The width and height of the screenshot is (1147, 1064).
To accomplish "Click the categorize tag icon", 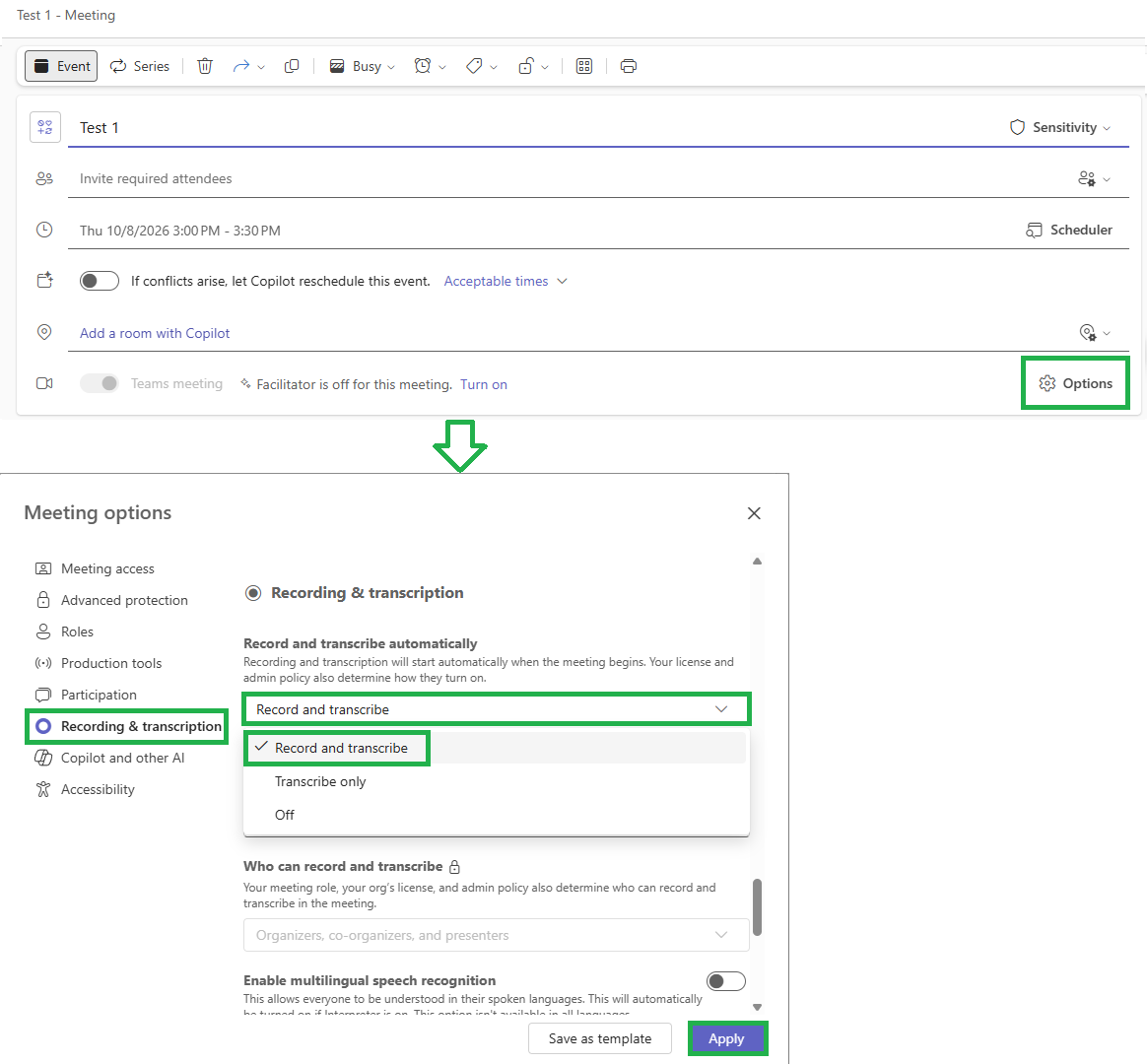I will pyautogui.click(x=474, y=67).
